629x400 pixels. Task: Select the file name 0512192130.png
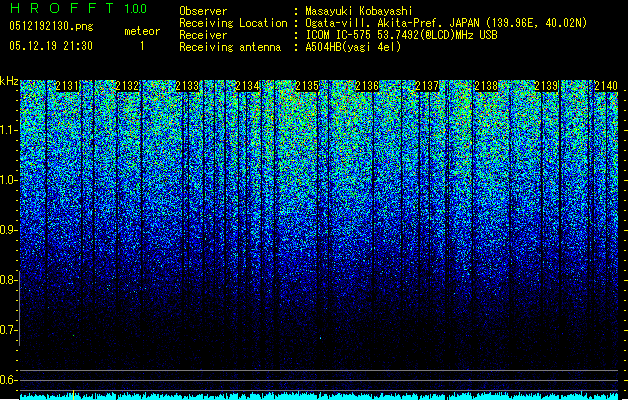[51, 26]
